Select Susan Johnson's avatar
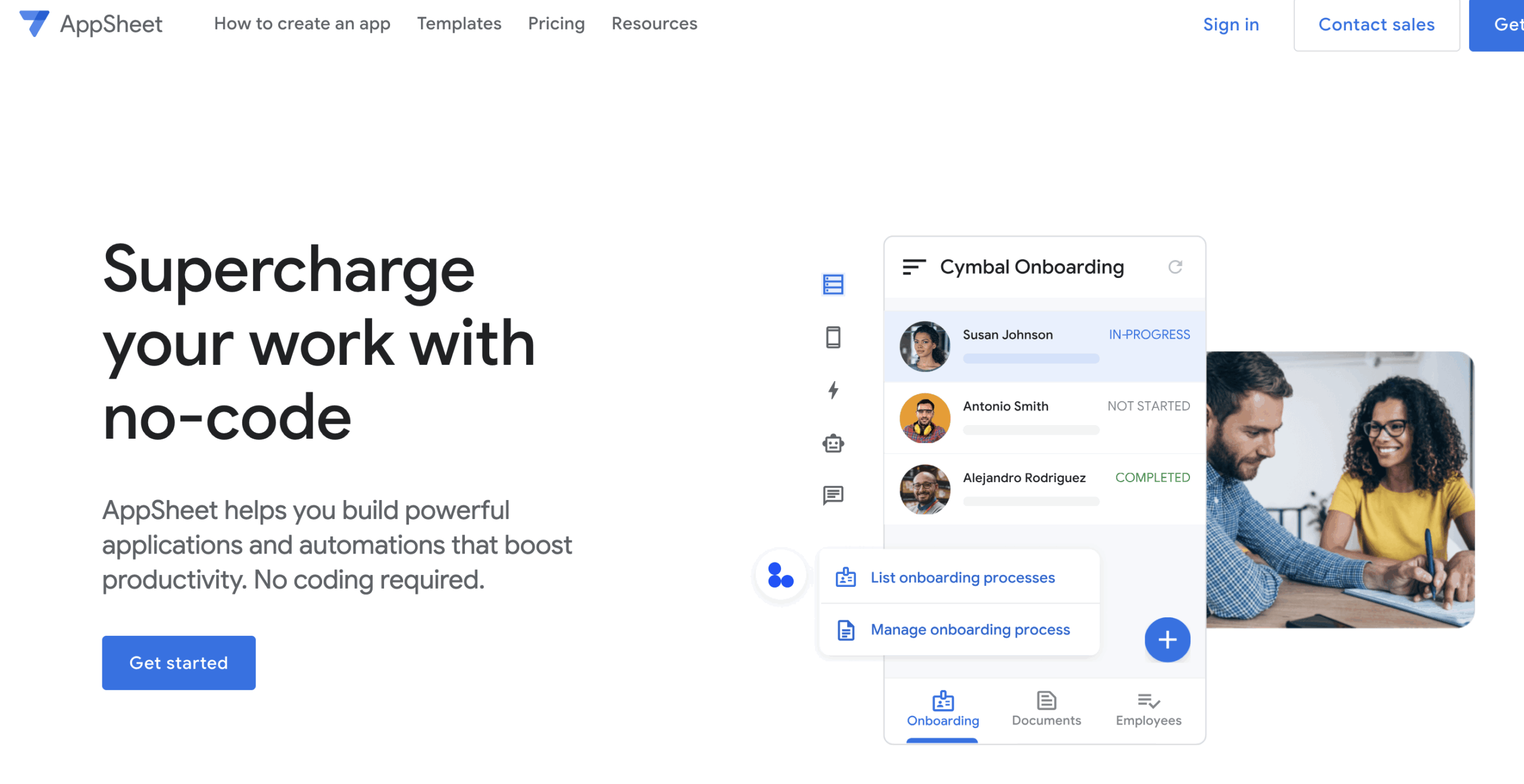 pos(925,346)
